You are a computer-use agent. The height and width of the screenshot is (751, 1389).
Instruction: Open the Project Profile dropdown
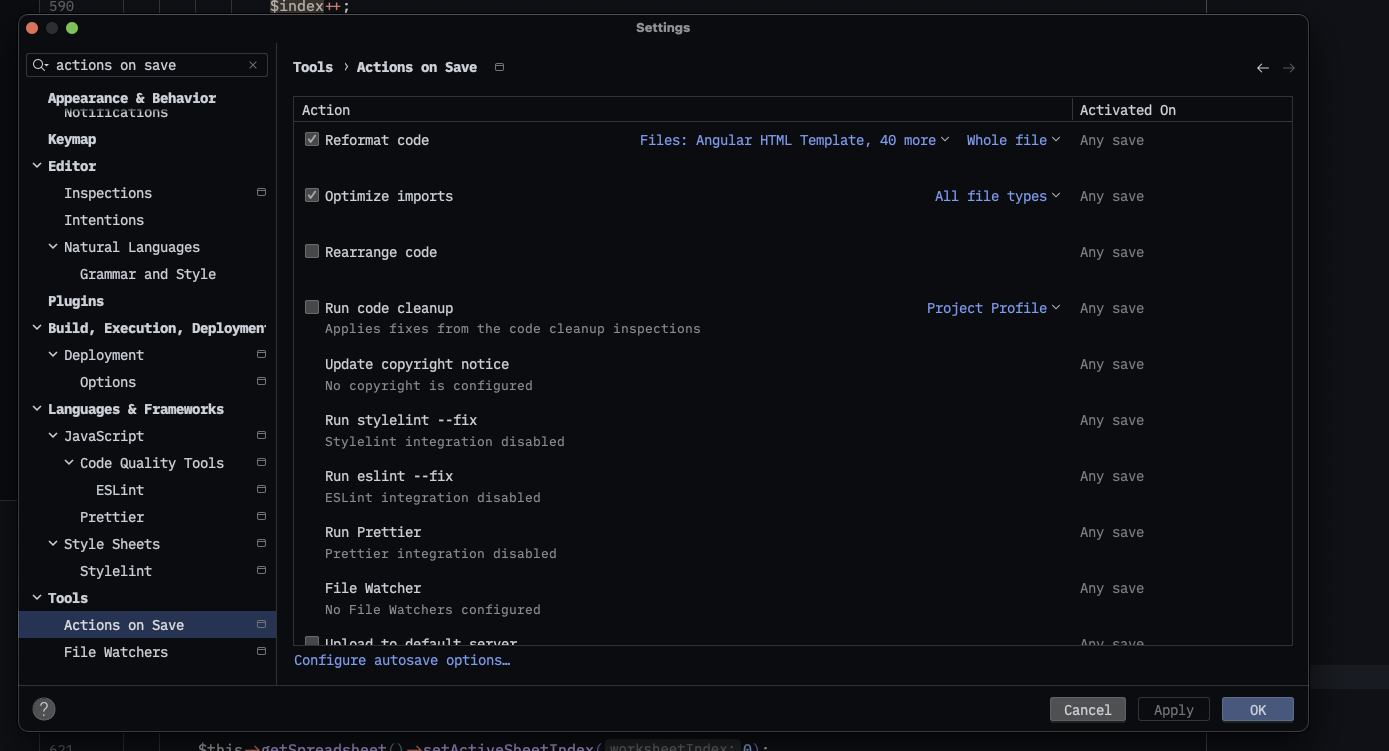992,308
